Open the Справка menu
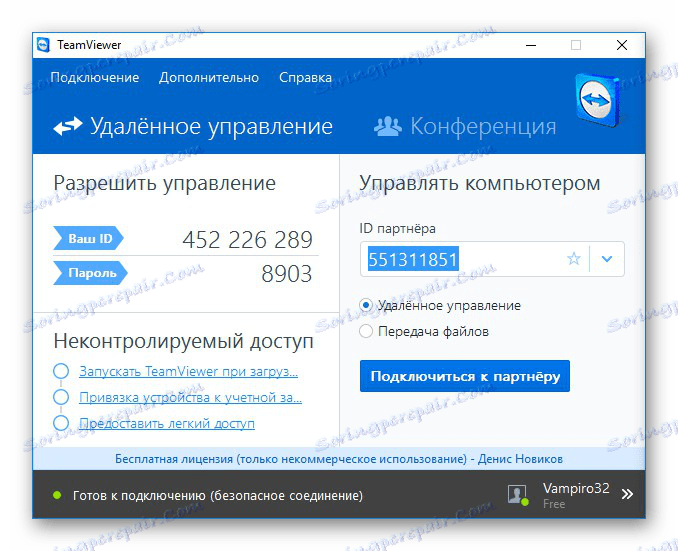This screenshot has width=678, height=551. coord(305,77)
